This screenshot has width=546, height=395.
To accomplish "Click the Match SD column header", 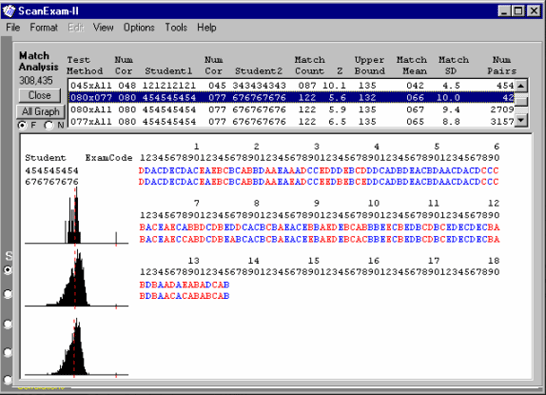I will (x=453, y=65).
